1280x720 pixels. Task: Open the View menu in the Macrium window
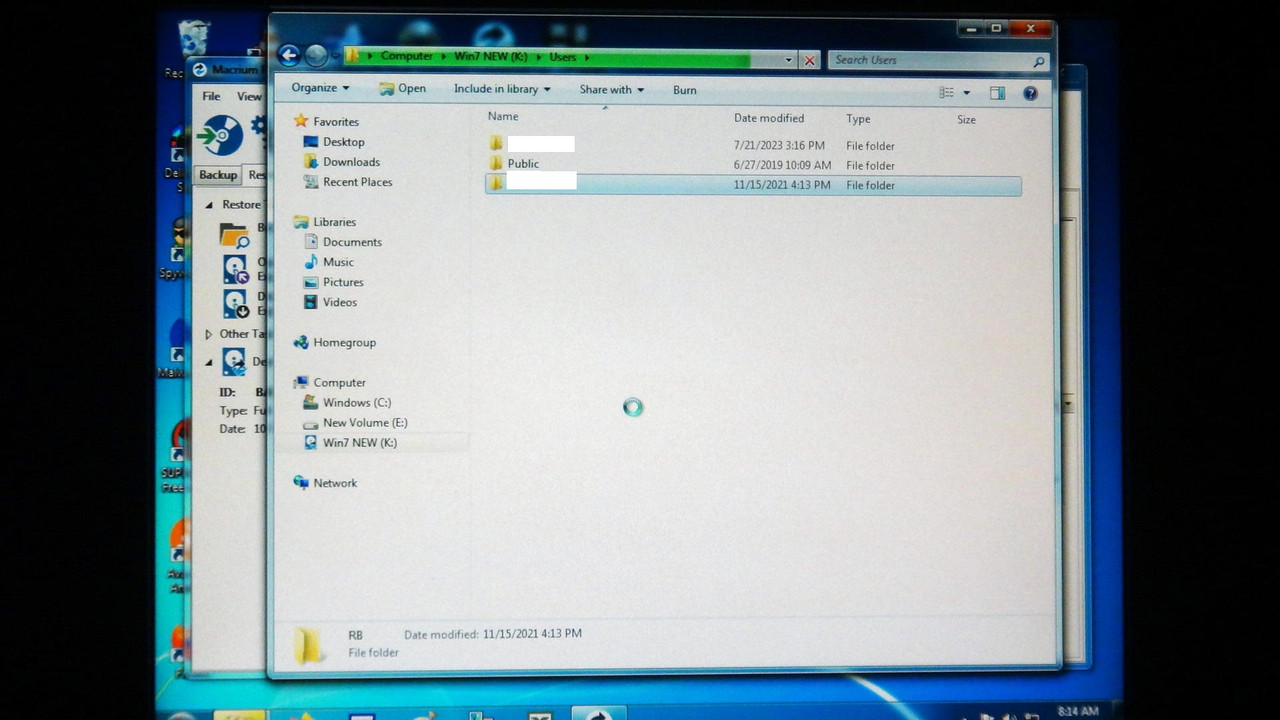coord(249,96)
